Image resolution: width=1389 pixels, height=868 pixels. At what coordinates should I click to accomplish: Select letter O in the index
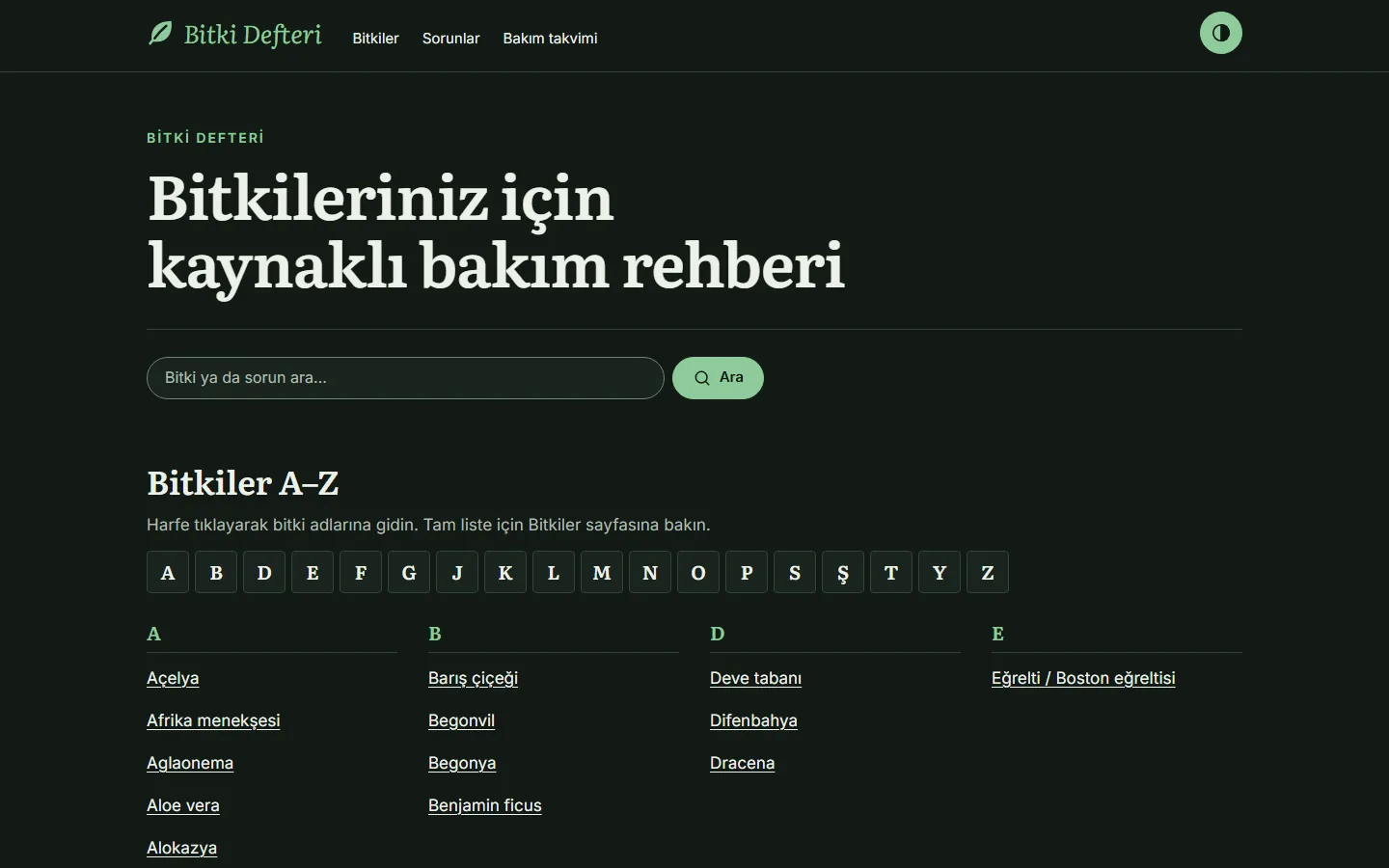click(698, 572)
